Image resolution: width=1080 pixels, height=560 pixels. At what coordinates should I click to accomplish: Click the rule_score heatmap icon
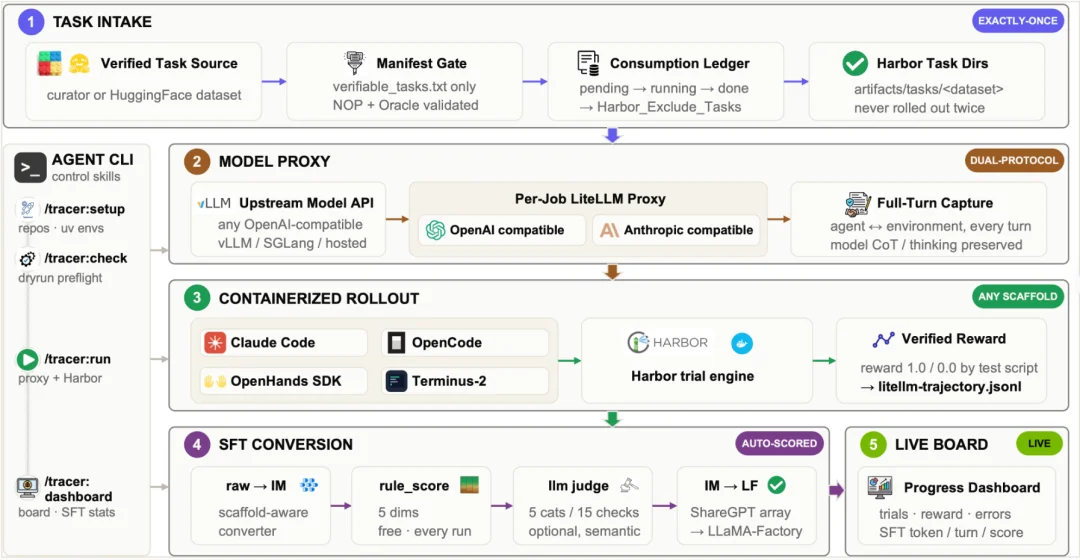pyautogui.click(x=469, y=485)
